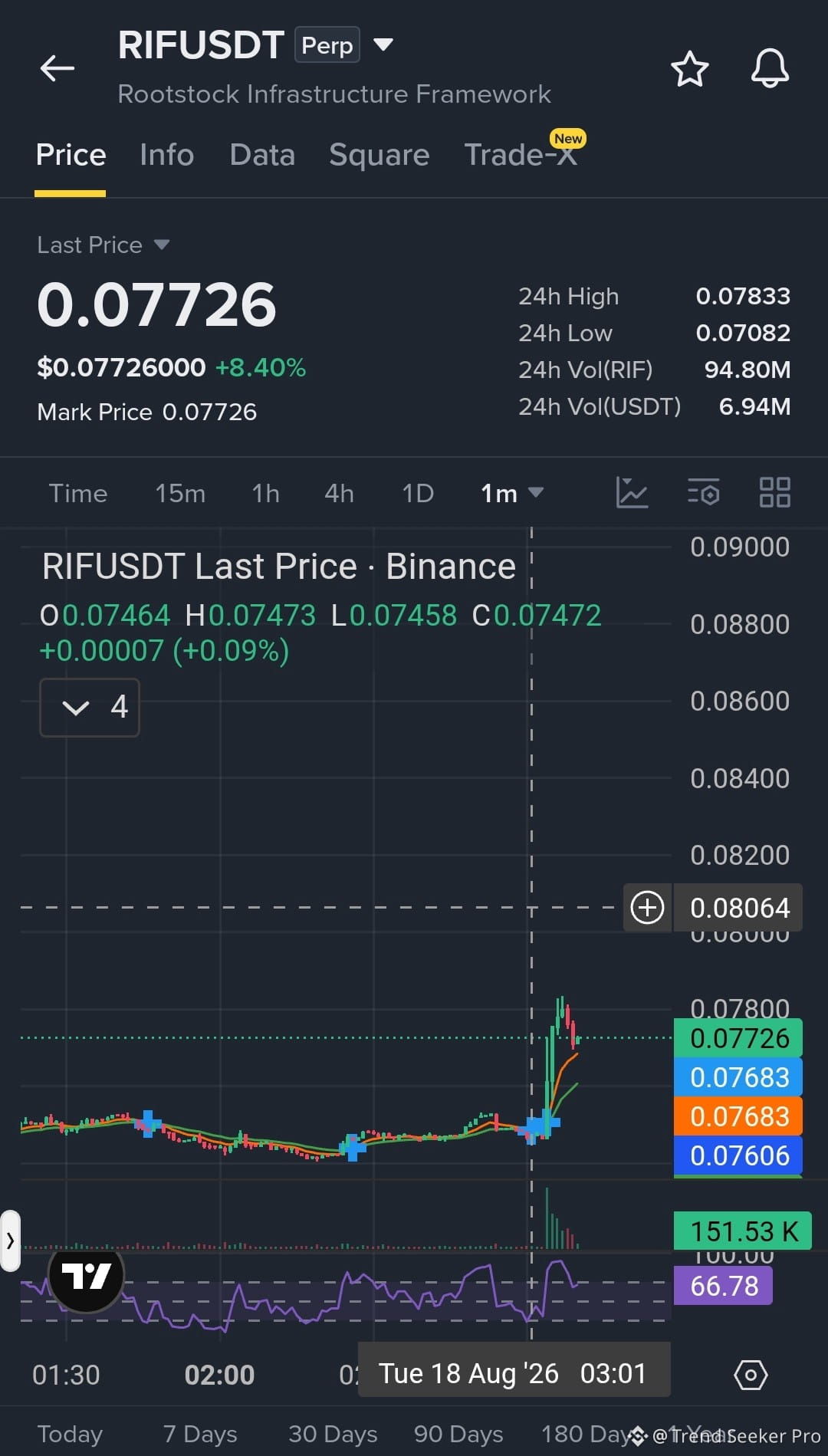The width and height of the screenshot is (828, 1456).
Task: Select the Time chart mode
Action: [78, 493]
